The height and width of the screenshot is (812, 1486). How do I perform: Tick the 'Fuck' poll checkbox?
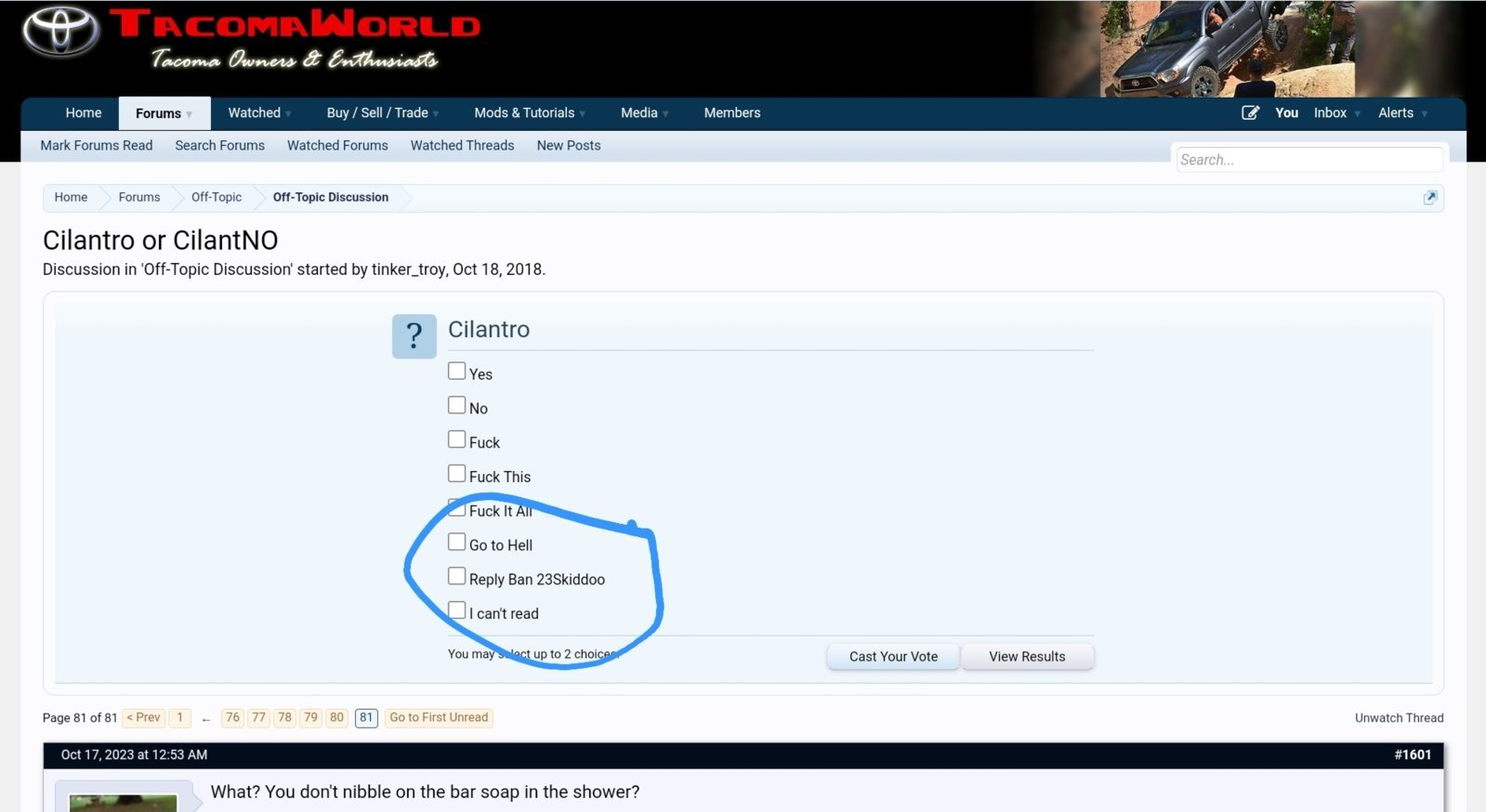456,439
